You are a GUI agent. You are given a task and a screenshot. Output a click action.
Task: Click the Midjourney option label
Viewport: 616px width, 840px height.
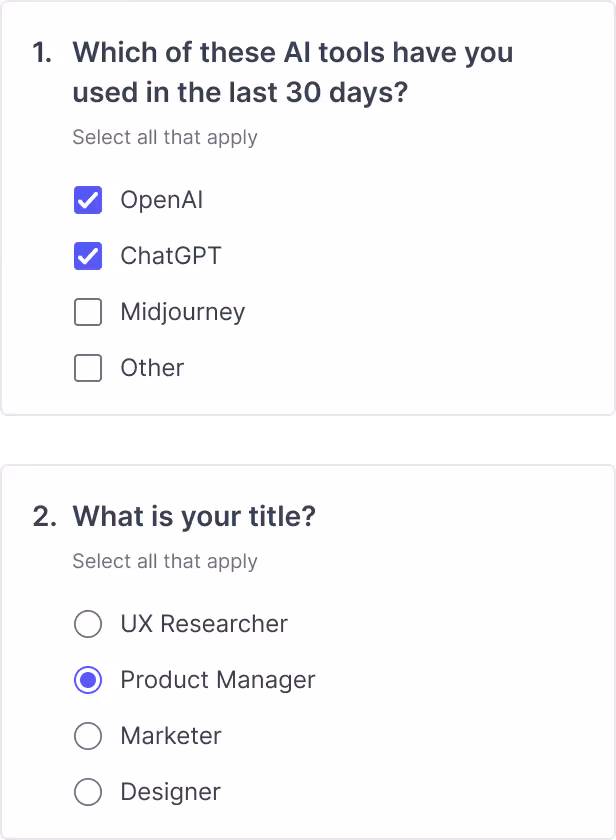182,312
